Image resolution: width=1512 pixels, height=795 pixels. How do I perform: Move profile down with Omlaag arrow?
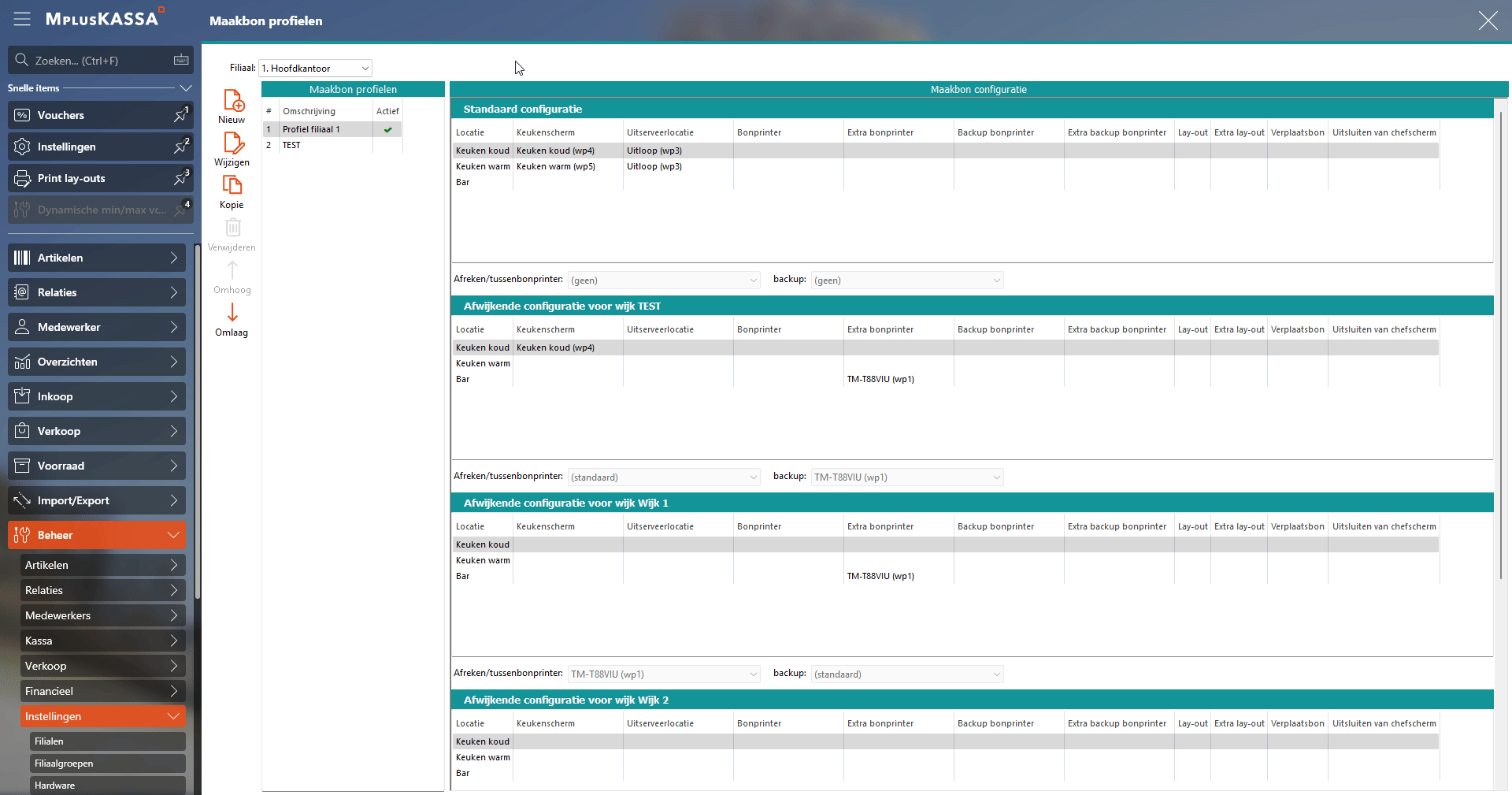232,313
